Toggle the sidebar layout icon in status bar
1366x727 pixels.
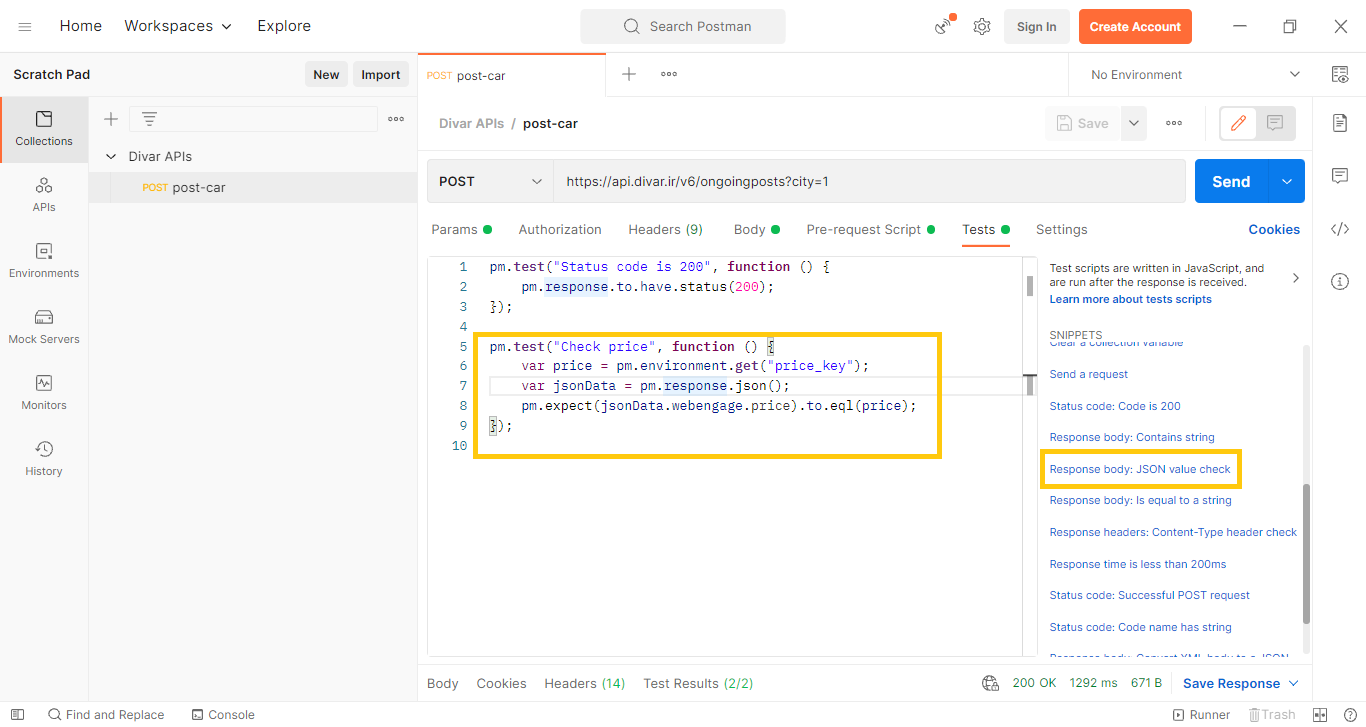[17, 715]
